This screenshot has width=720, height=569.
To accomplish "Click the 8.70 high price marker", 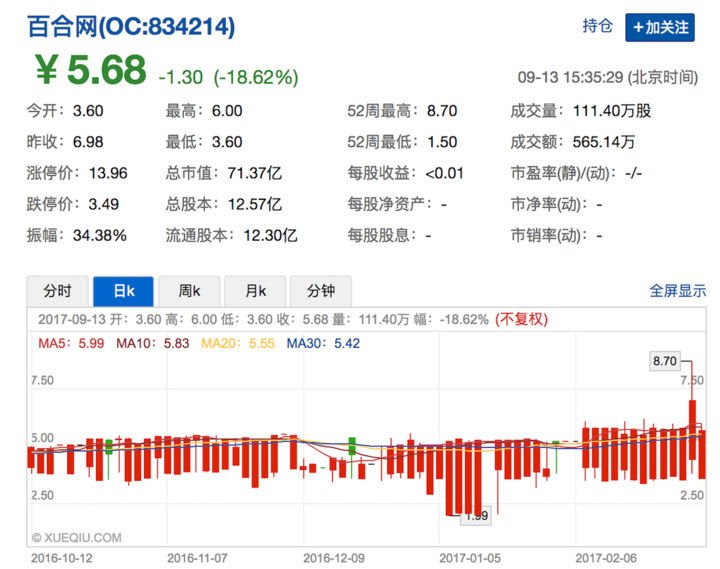I will pyautogui.click(x=664, y=361).
